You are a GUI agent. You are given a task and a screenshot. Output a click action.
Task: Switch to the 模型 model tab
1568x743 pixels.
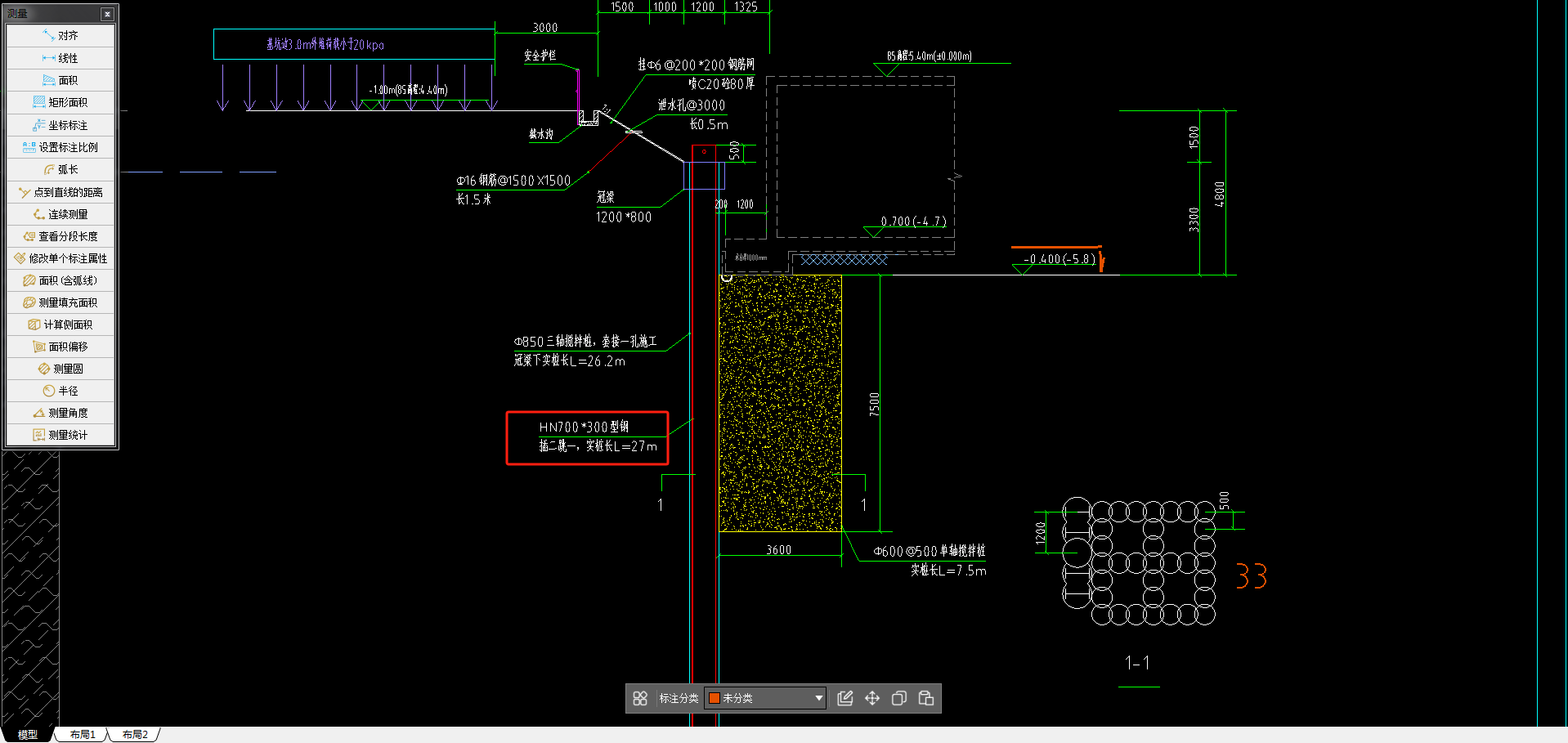(x=28, y=735)
